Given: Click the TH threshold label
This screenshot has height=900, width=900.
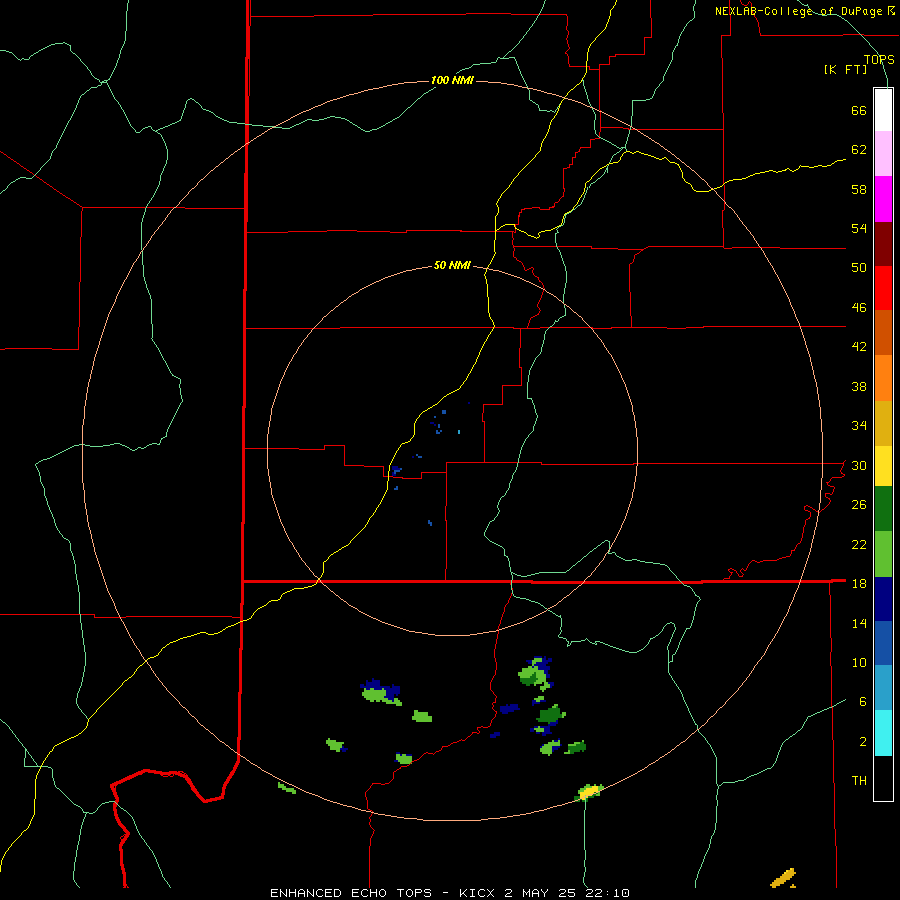Looking at the screenshot, I should point(859,781).
